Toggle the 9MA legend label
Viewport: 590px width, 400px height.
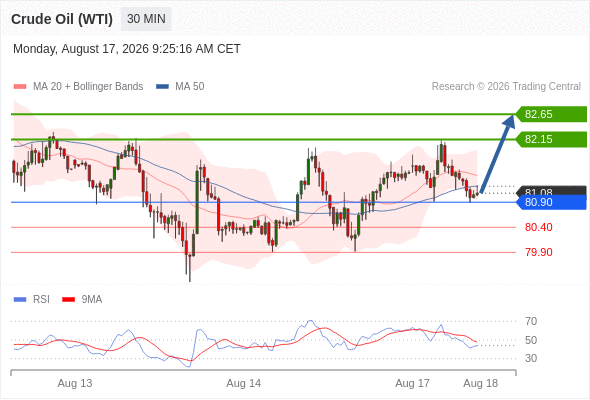click(x=92, y=300)
